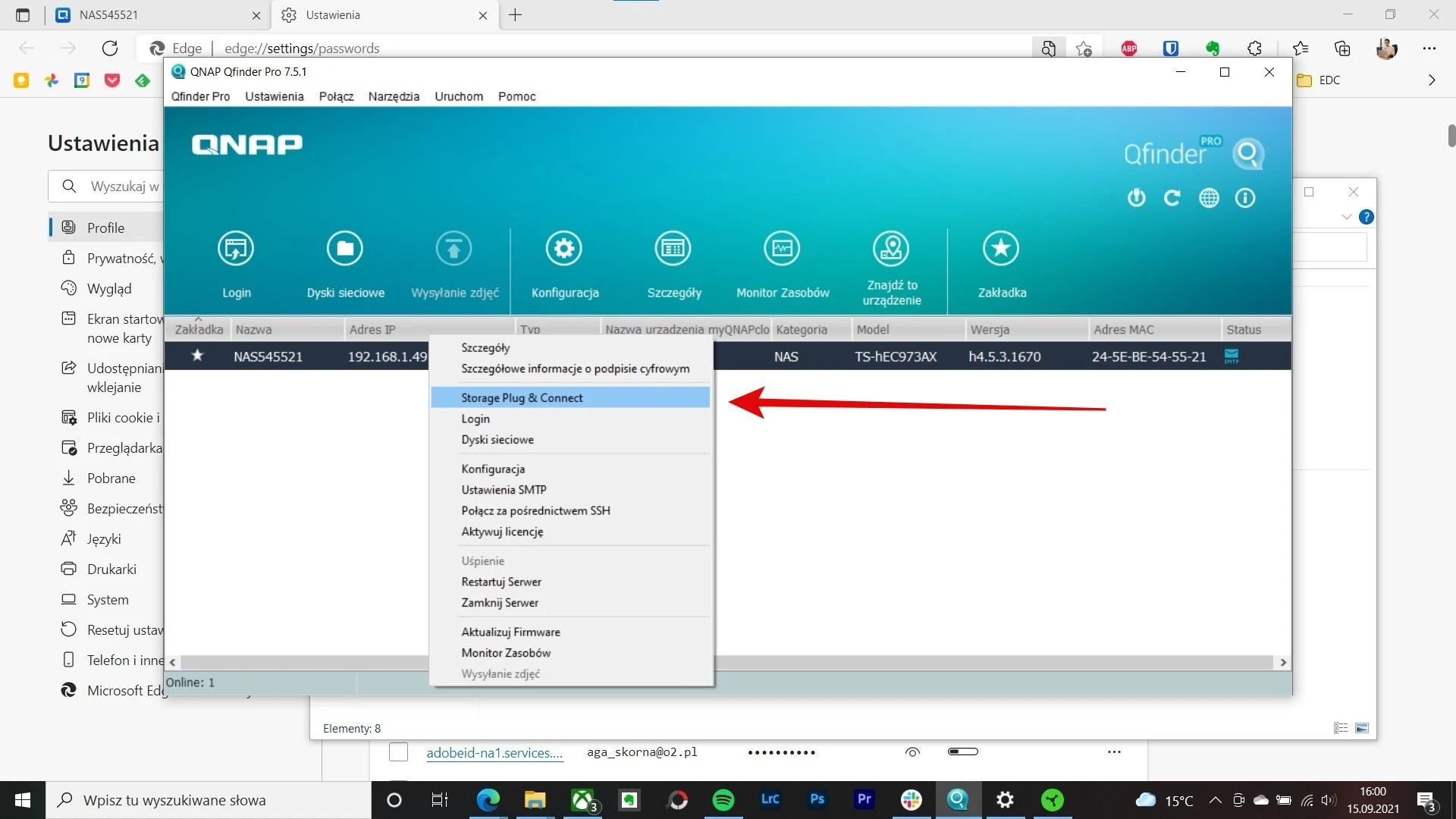Choose Login in the context menu
This screenshot has height=819, width=1456.
570,419
